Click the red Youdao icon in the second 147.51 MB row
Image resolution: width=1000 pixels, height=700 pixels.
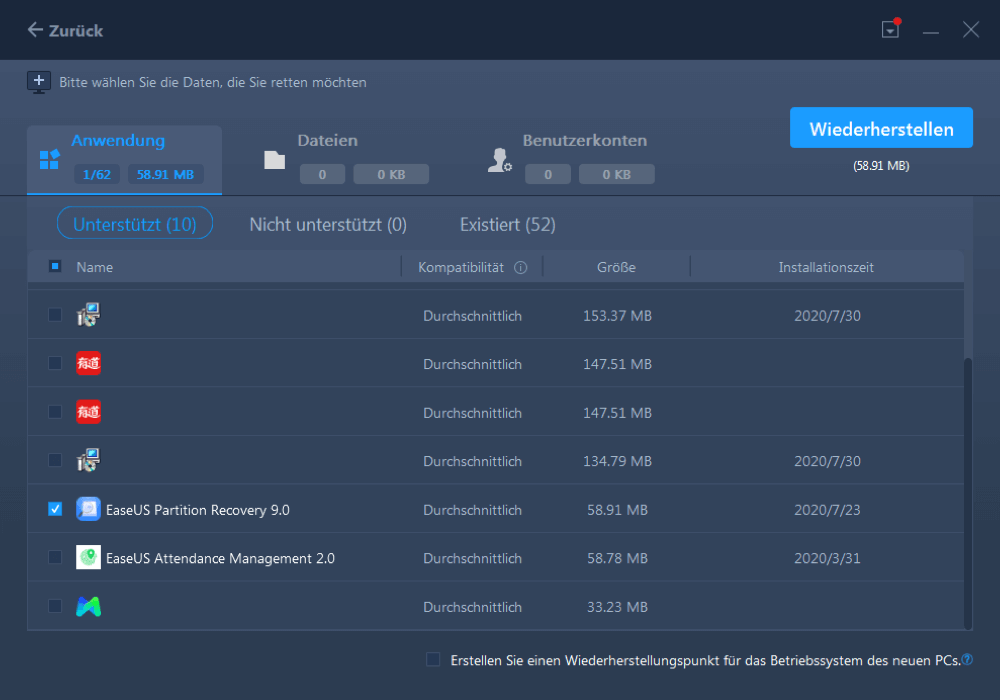point(88,412)
